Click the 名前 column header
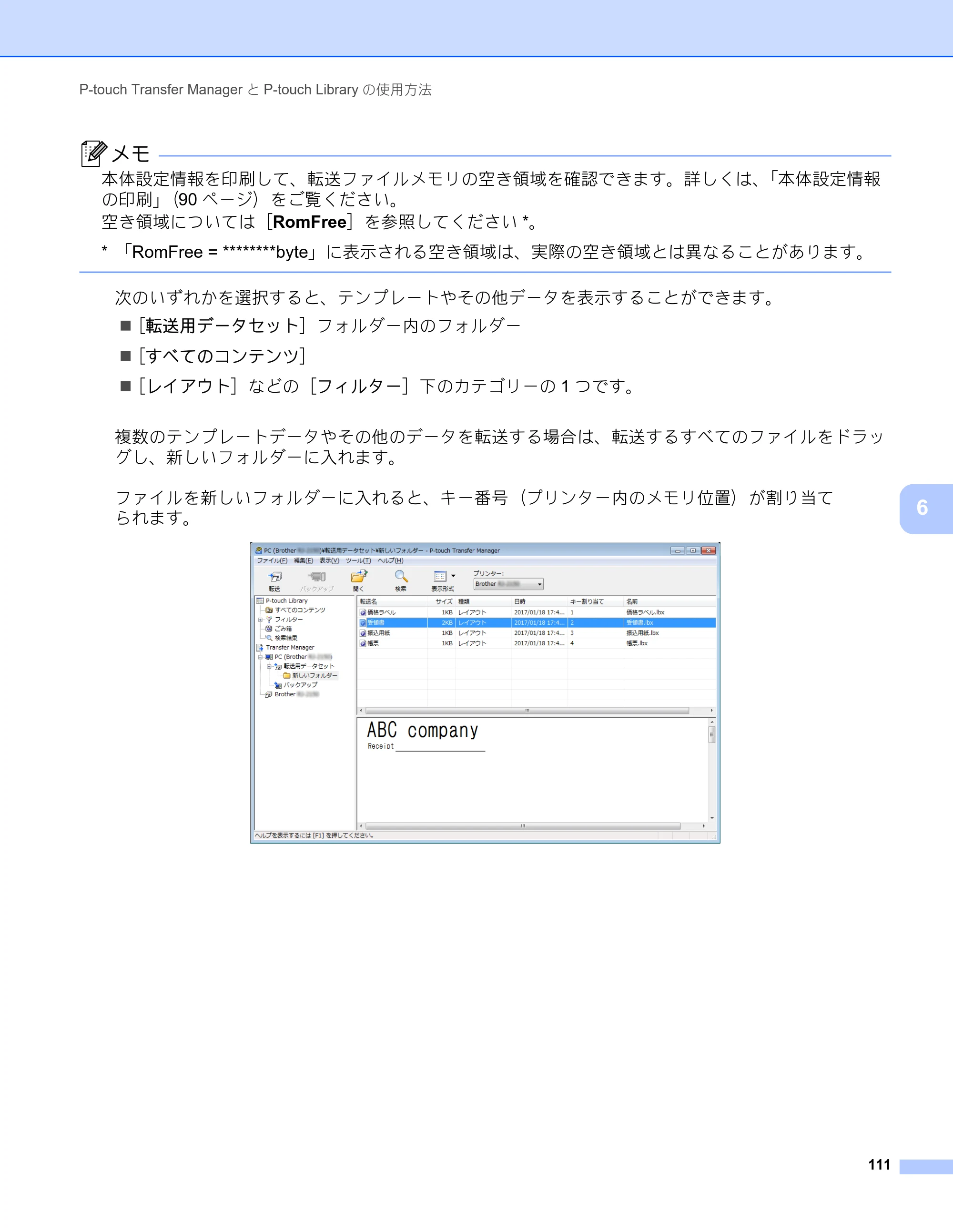Screen dimensions: 953x1232 (670, 601)
